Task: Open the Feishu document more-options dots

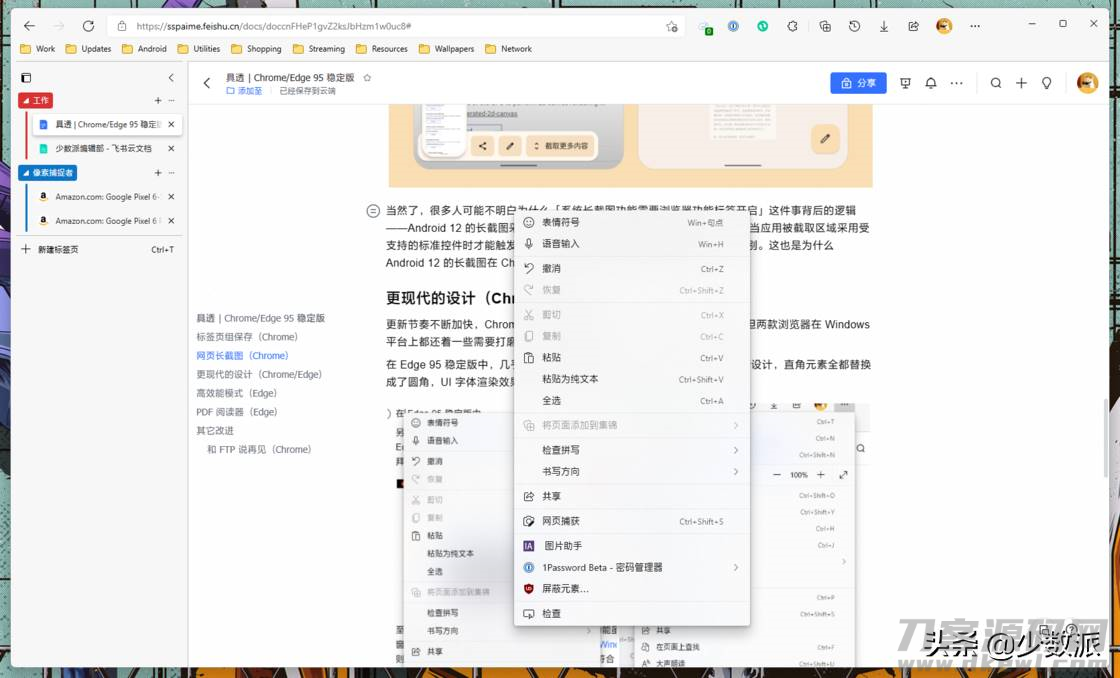Action: click(x=956, y=83)
